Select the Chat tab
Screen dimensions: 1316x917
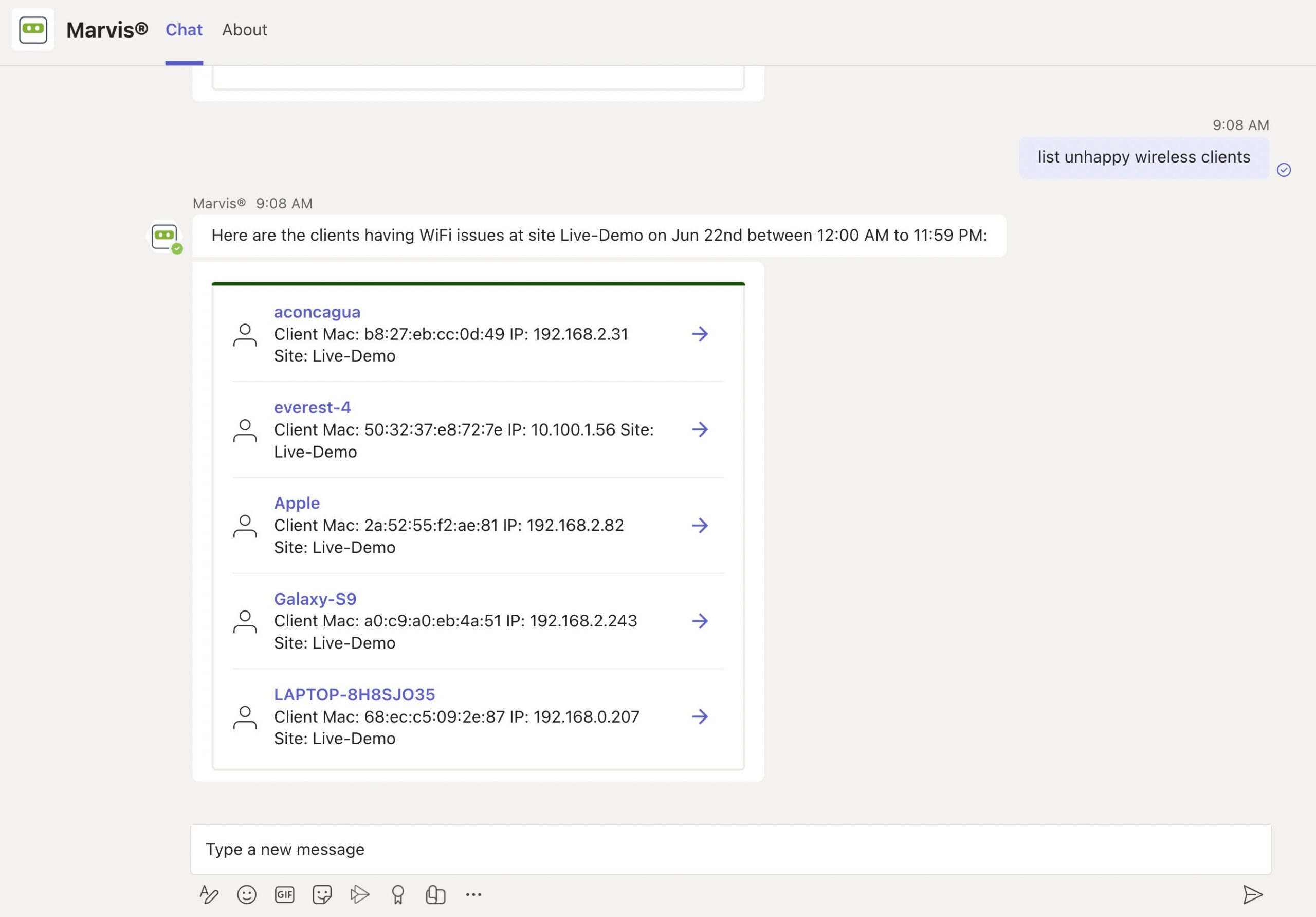click(x=184, y=30)
